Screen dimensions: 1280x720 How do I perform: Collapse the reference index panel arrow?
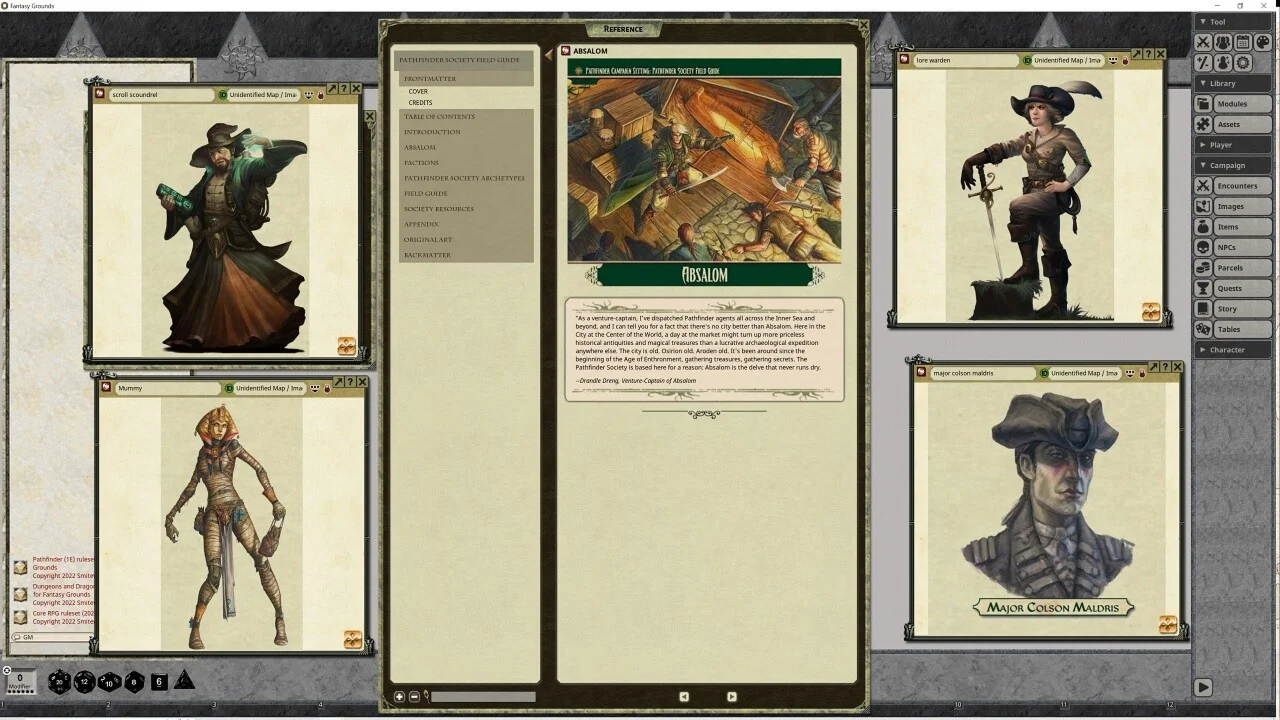[x=548, y=55]
